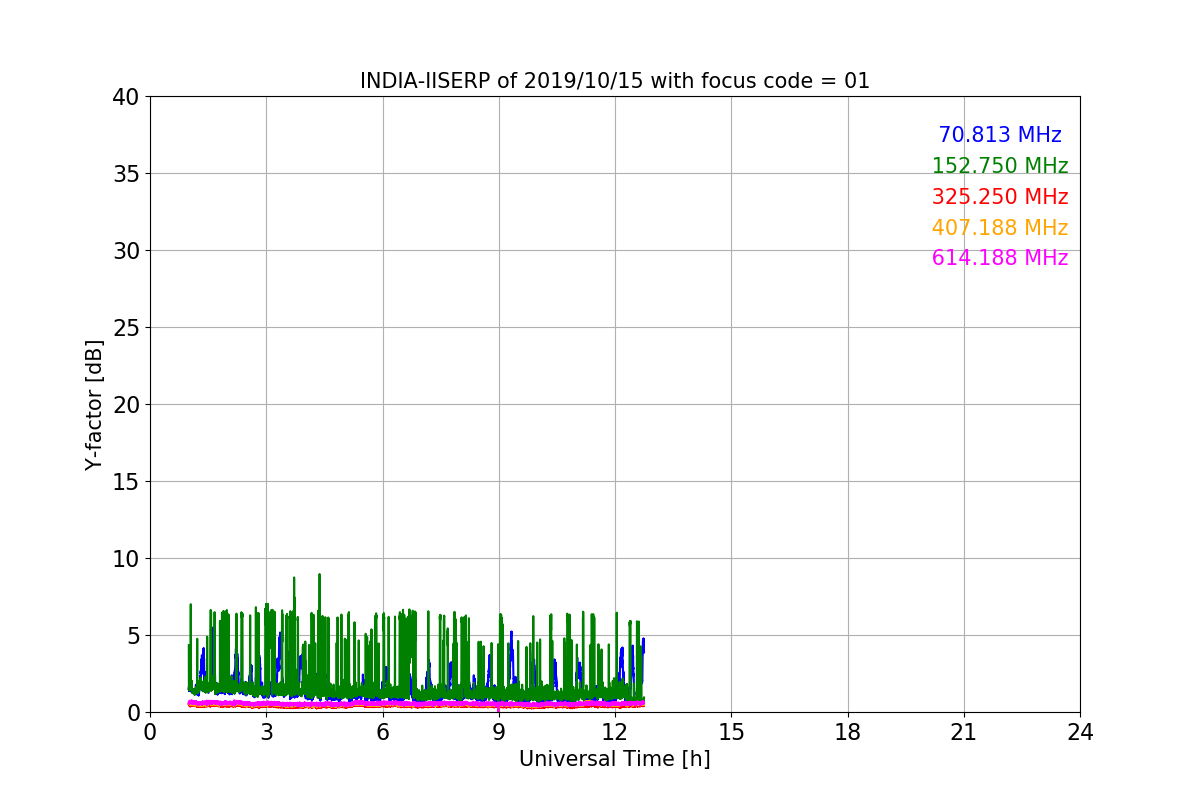Select the 407.188 MHz legend label
The height and width of the screenshot is (800, 1200).
click(x=1000, y=228)
